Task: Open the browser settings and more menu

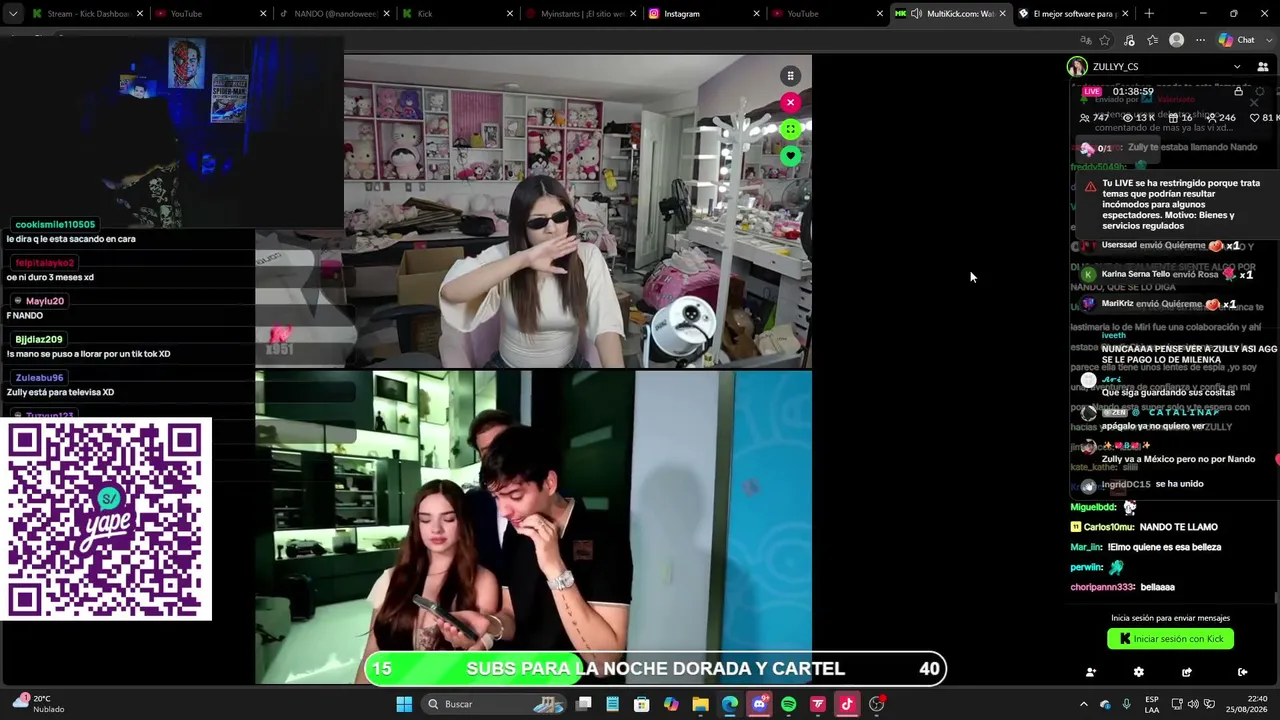Action: click(1200, 40)
